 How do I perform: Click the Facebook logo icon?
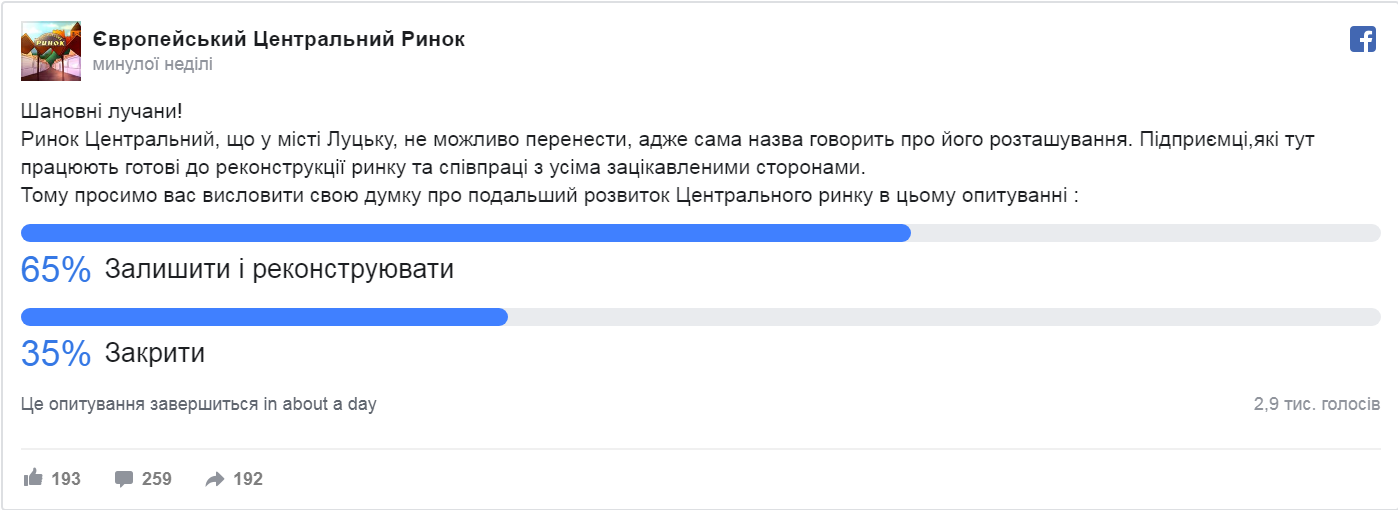[1362, 39]
